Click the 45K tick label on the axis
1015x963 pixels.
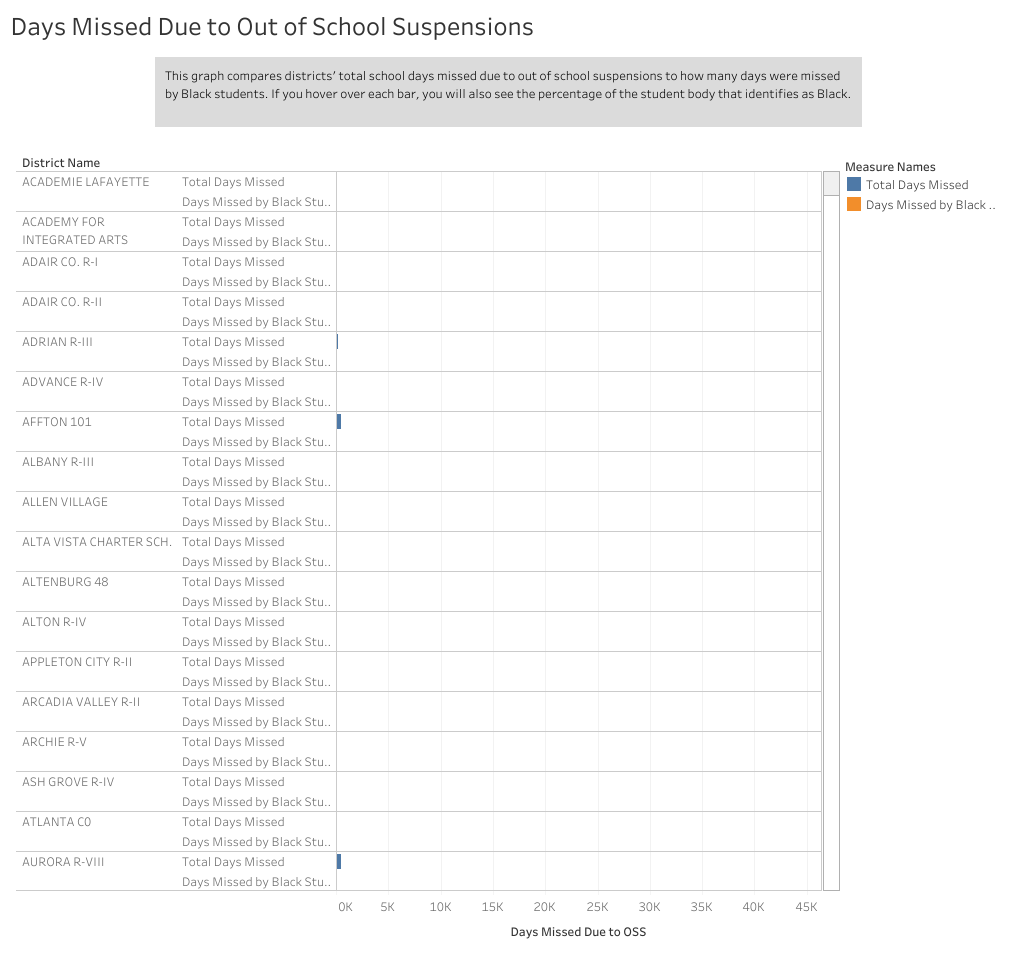click(806, 907)
